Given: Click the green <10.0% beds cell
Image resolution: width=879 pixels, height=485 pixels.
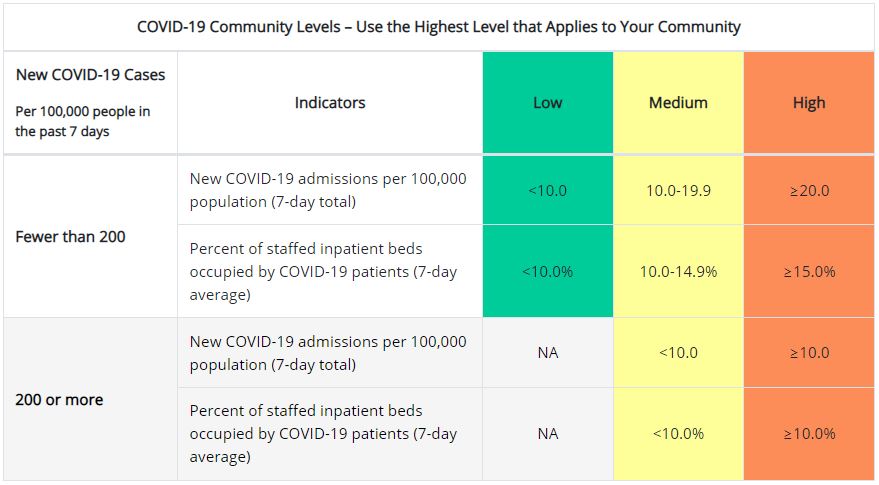Looking at the screenshot, I should tap(547, 271).
